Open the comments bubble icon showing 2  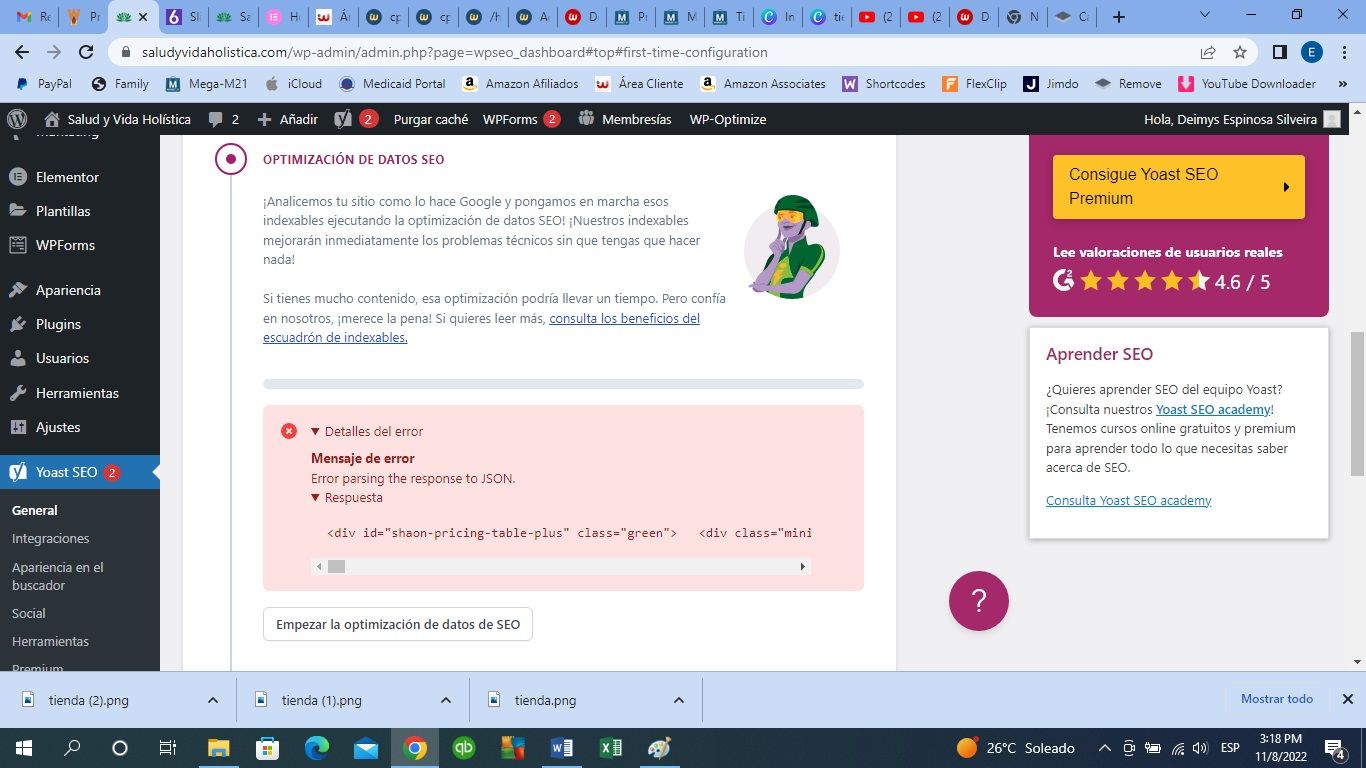(x=223, y=119)
